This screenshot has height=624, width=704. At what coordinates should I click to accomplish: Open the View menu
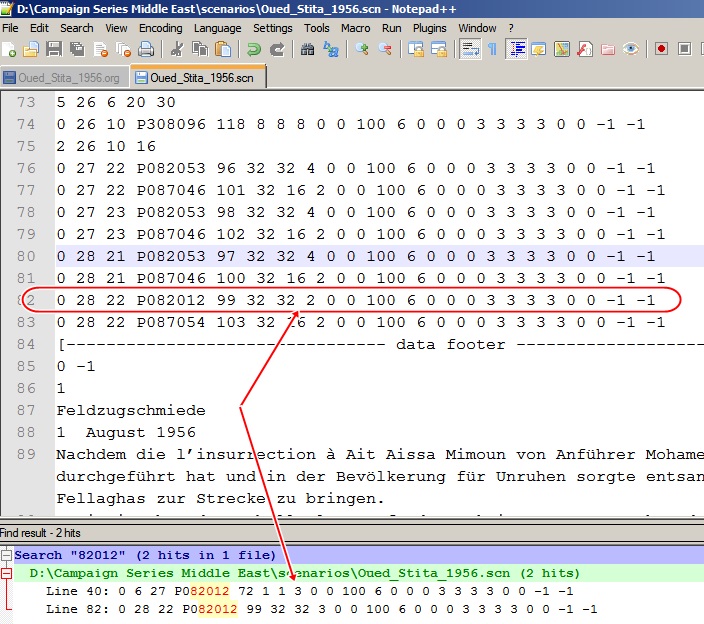point(116,28)
